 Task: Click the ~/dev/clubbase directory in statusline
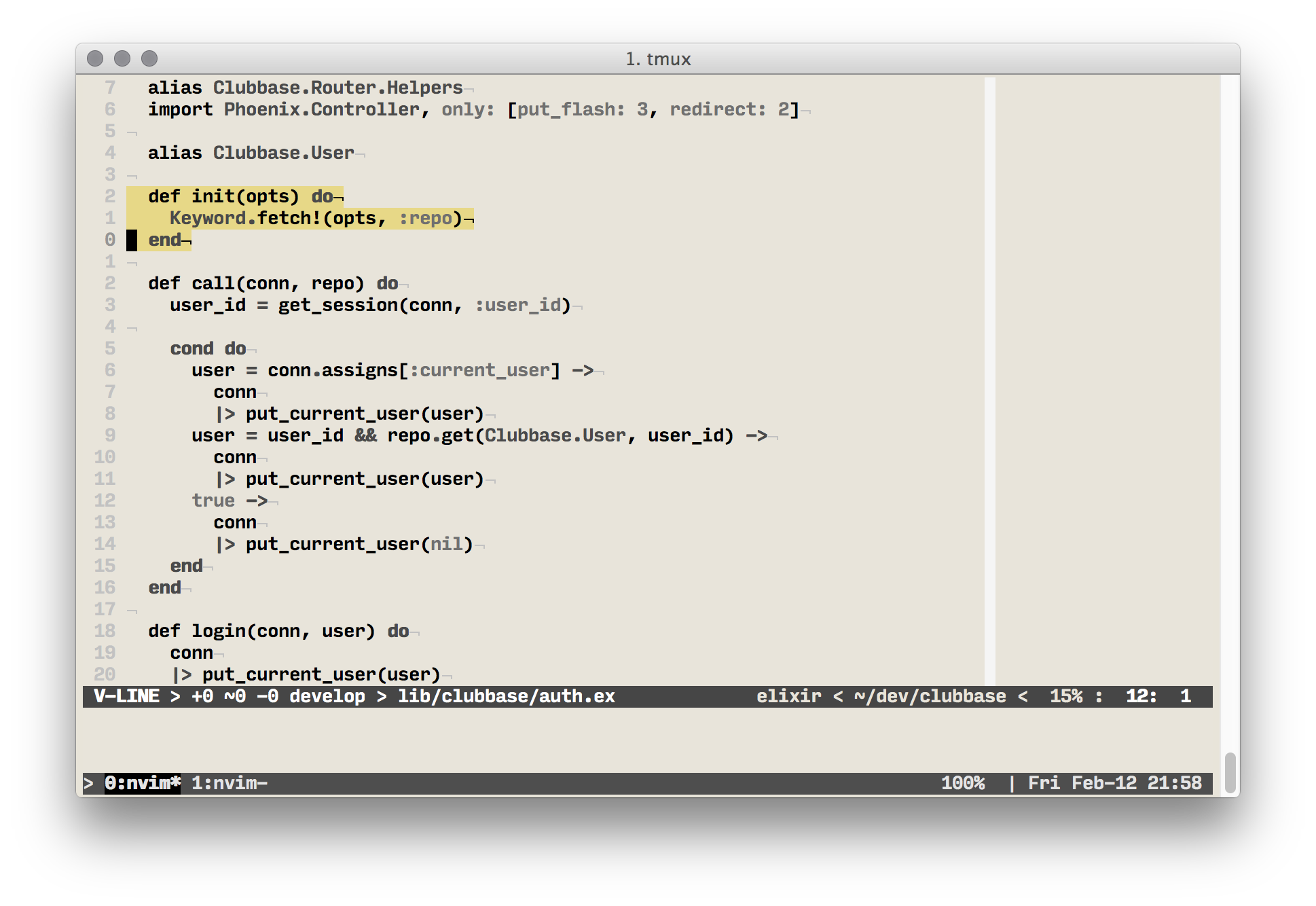[930, 696]
